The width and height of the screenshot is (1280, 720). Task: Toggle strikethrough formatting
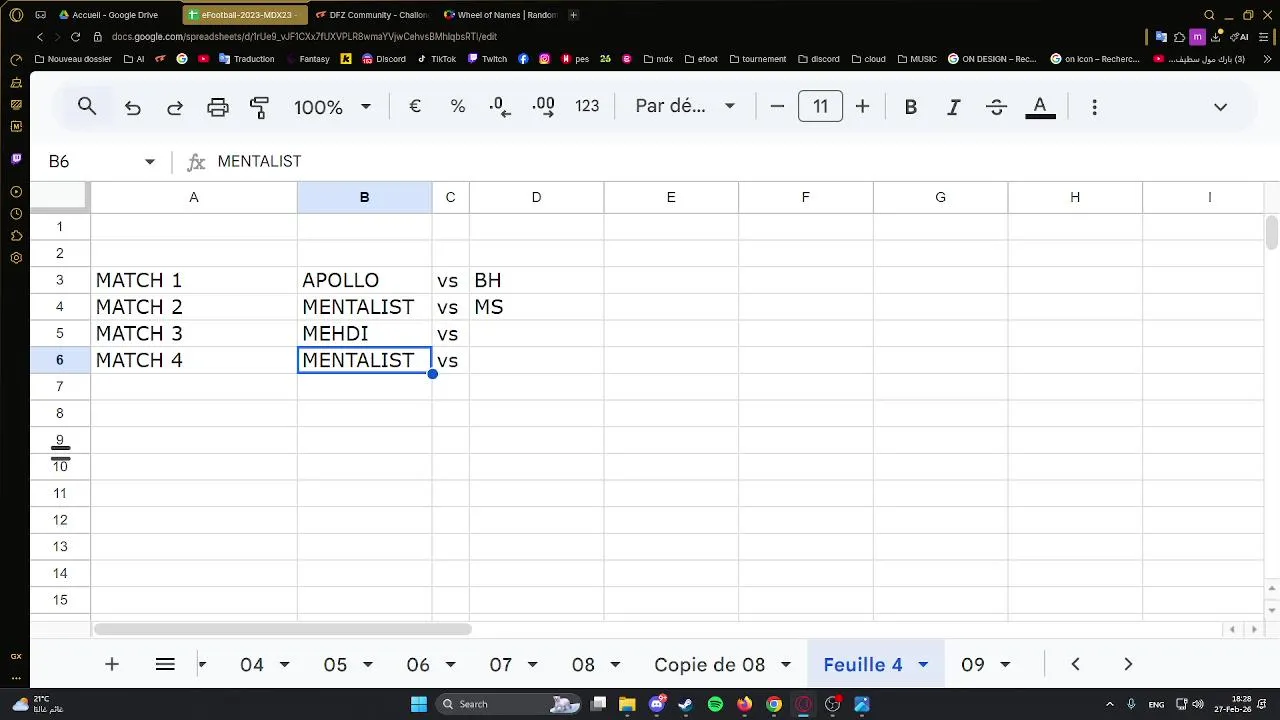coord(996,107)
